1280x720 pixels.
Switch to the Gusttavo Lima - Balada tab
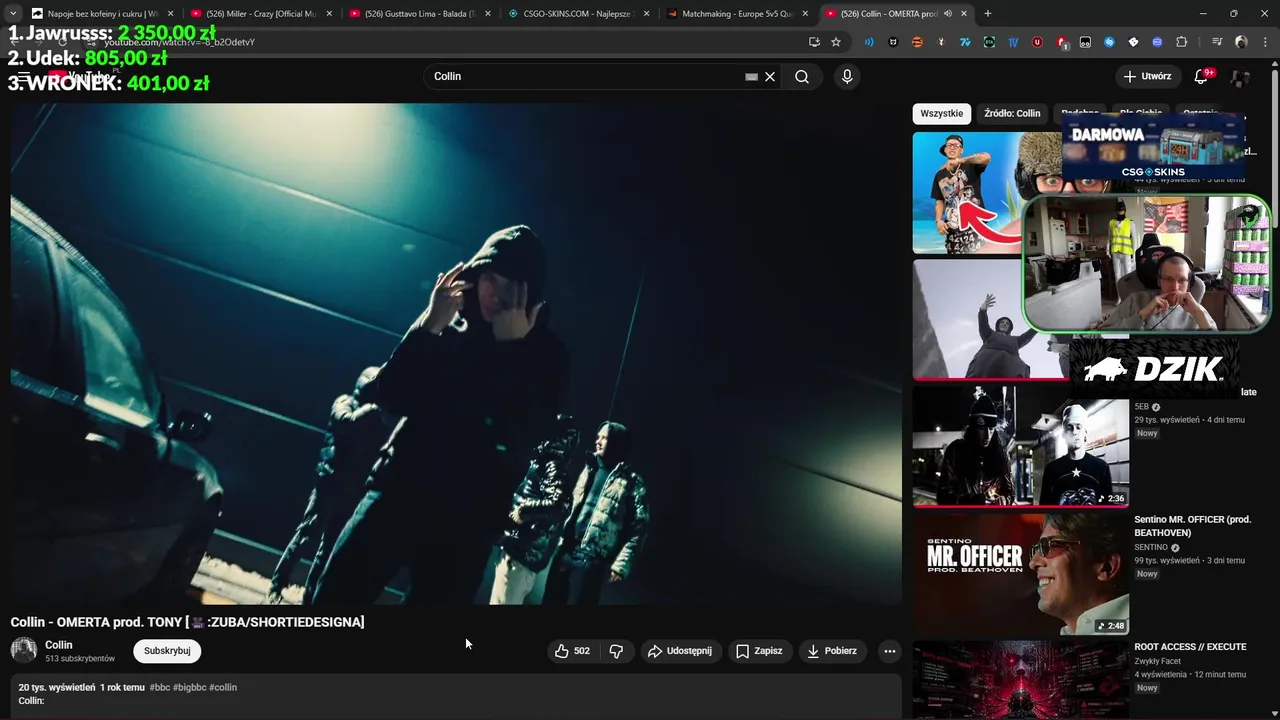click(x=420, y=13)
